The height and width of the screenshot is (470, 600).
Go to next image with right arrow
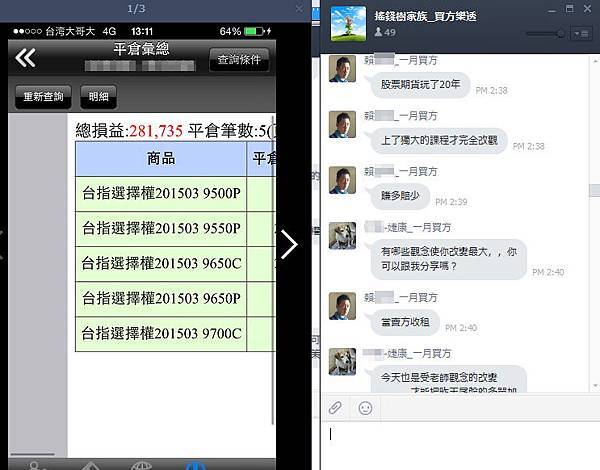(289, 245)
